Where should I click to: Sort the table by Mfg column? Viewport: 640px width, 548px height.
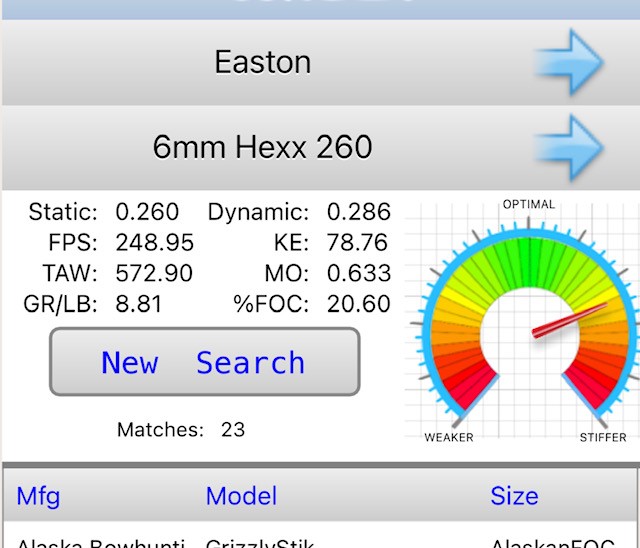38,496
